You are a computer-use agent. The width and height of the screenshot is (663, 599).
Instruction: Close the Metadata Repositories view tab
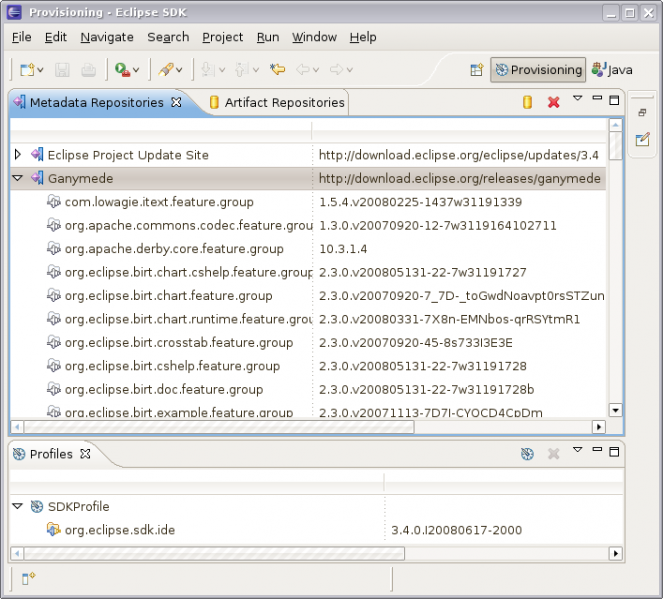click(176, 102)
